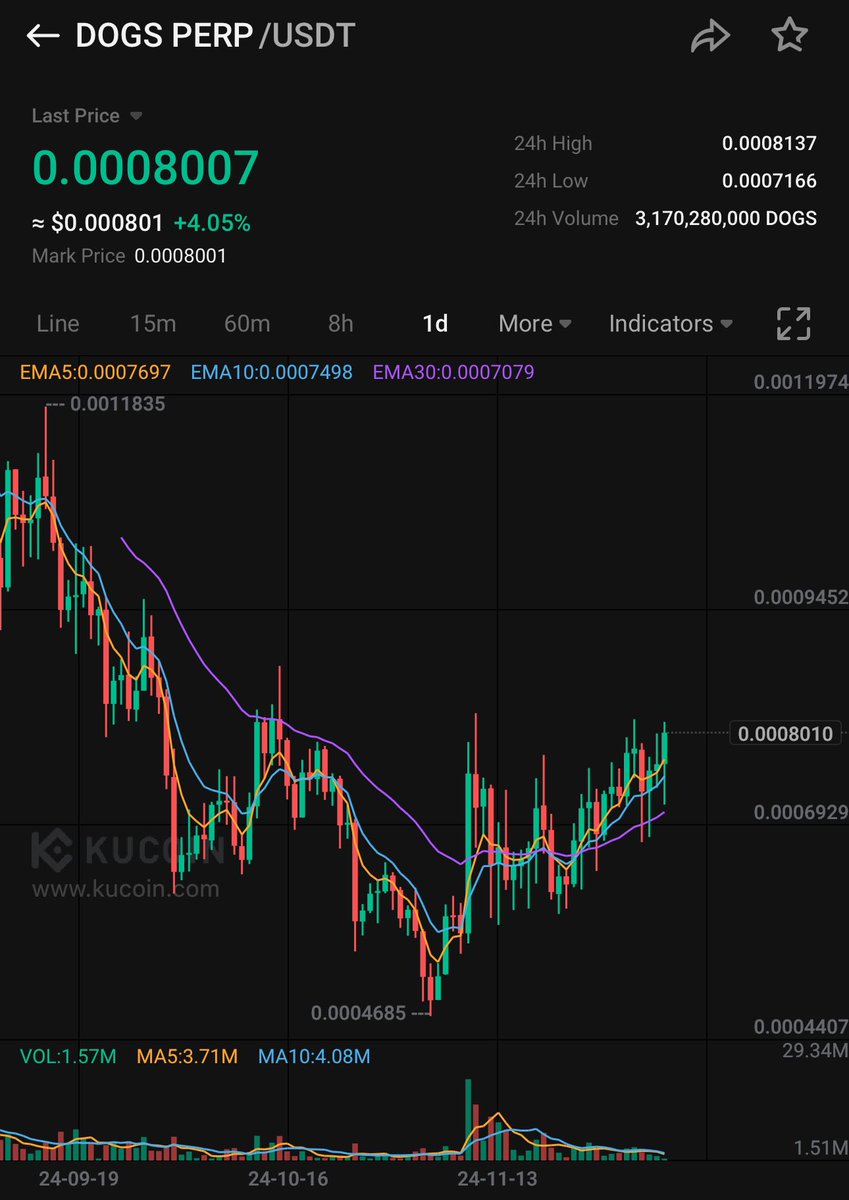Click the EMA30:0.0007079 indicator label

[x=453, y=372]
